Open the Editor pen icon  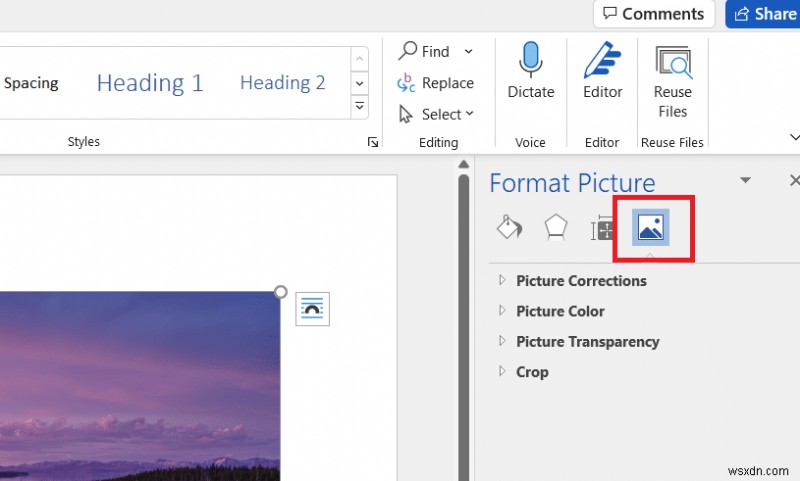[x=602, y=62]
